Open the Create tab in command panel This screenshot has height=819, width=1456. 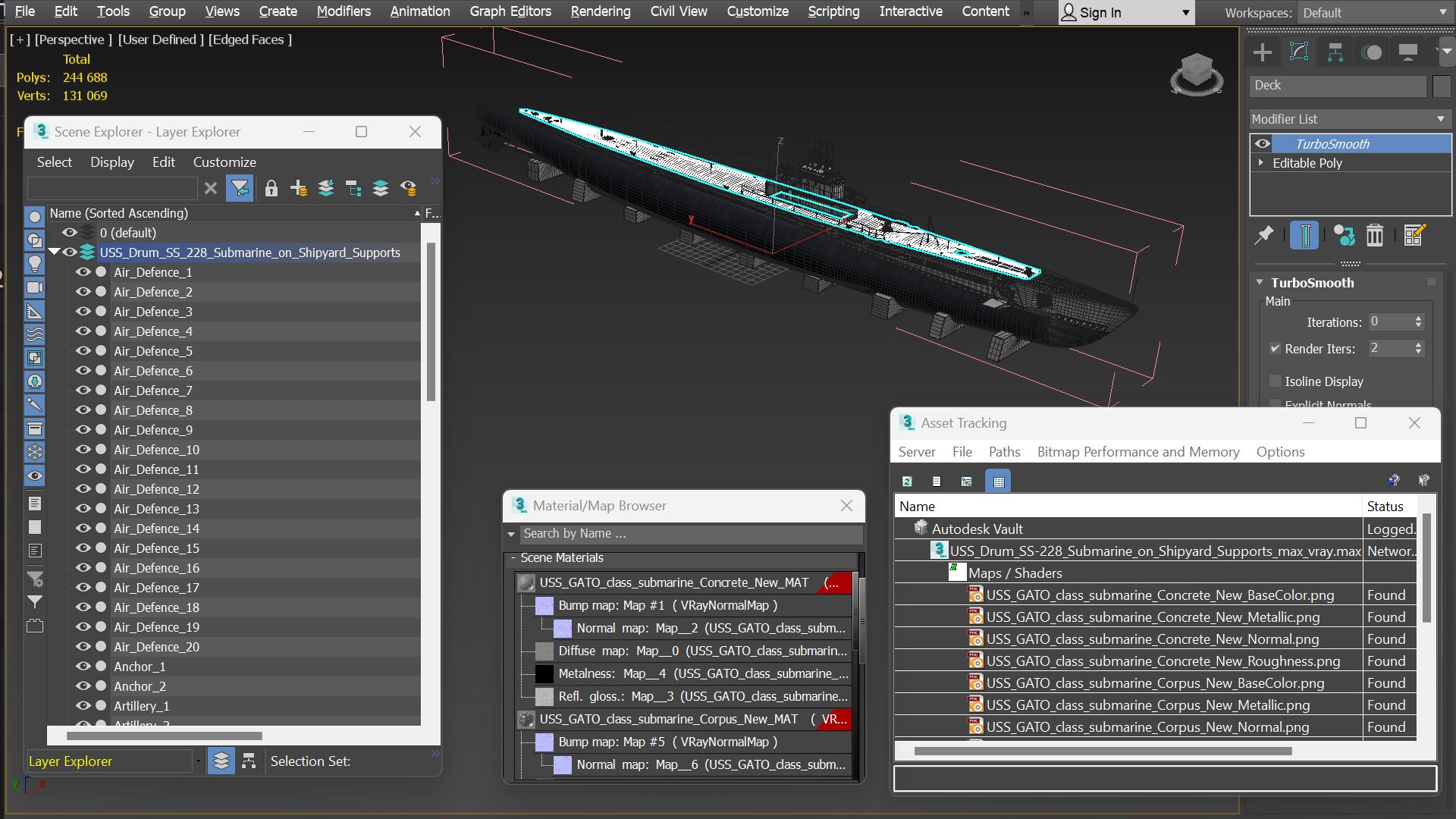pos(1263,52)
